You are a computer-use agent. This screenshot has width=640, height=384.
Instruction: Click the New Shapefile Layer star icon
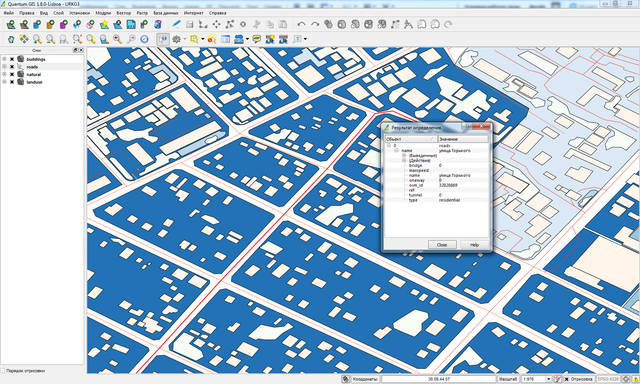[104, 24]
